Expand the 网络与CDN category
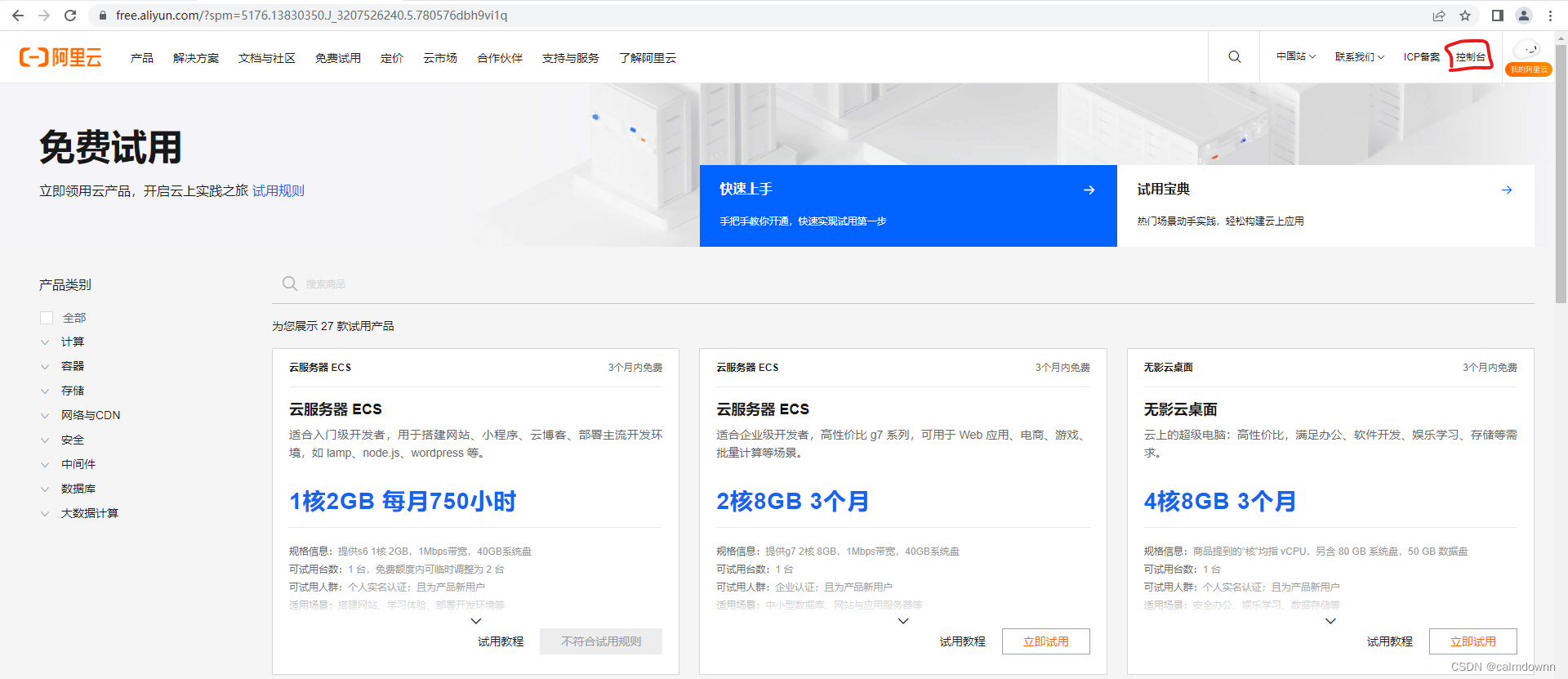1568x679 pixels. coord(45,416)
